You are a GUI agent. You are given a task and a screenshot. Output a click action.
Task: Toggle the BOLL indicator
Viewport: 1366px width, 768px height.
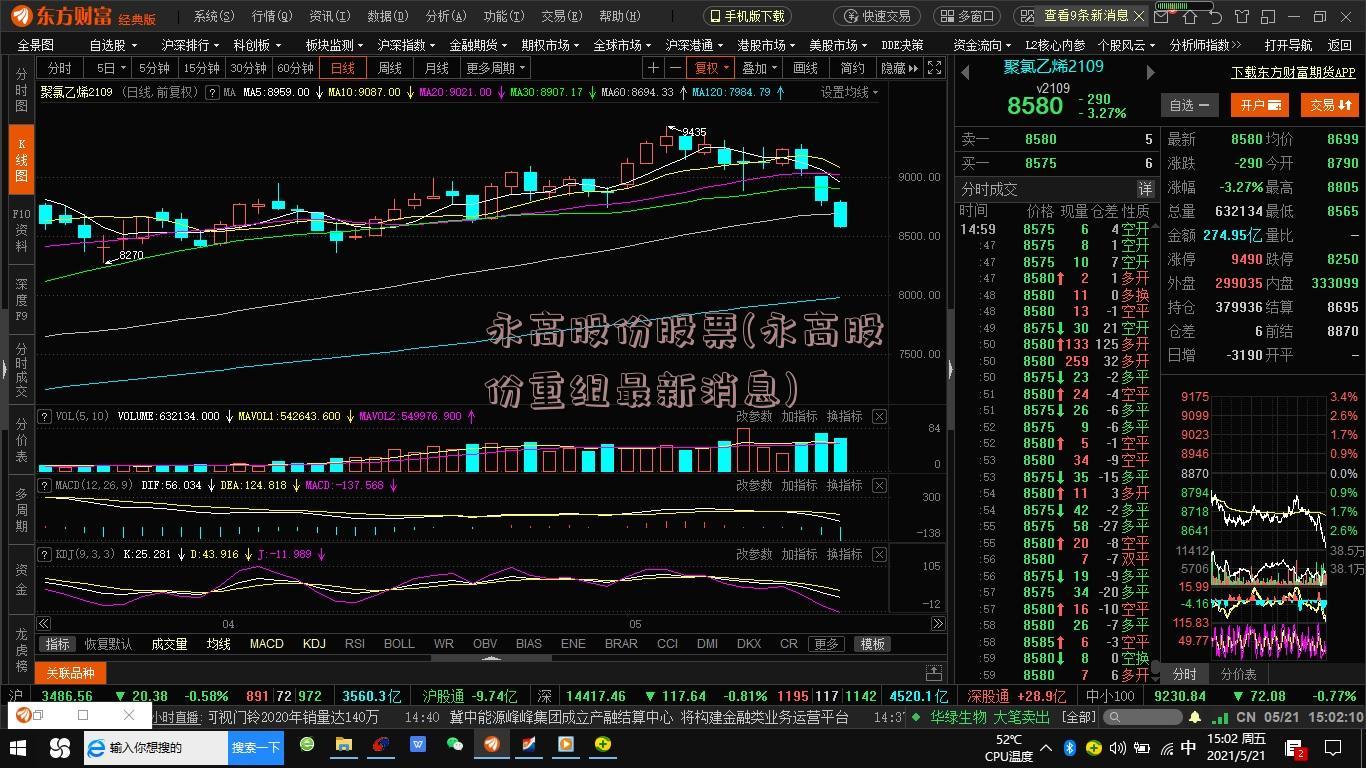point(399,644)
